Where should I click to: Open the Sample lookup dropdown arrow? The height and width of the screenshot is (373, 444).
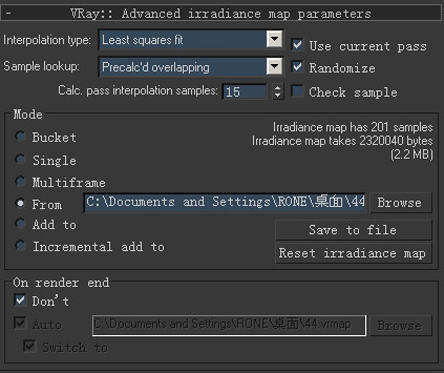[x=274, y=67]
